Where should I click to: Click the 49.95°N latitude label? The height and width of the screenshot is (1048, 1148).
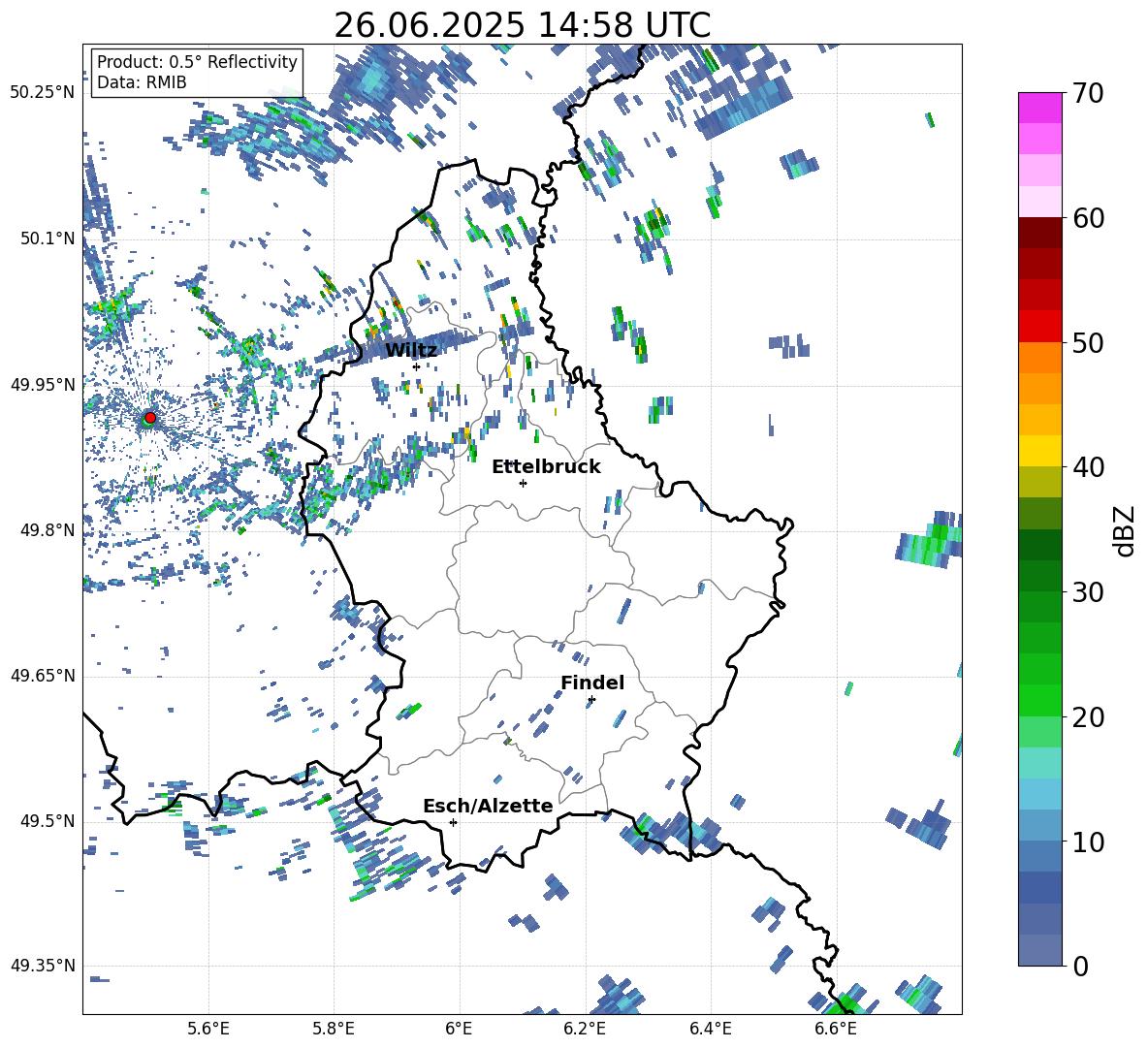point(43,384)
